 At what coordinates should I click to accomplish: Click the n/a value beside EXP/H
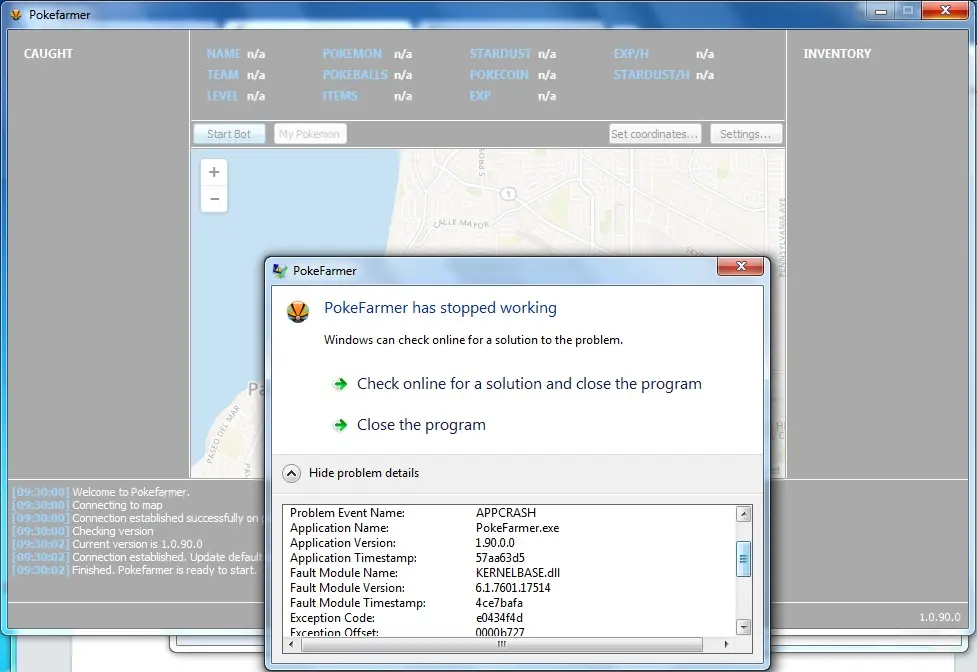click(705, 54)
